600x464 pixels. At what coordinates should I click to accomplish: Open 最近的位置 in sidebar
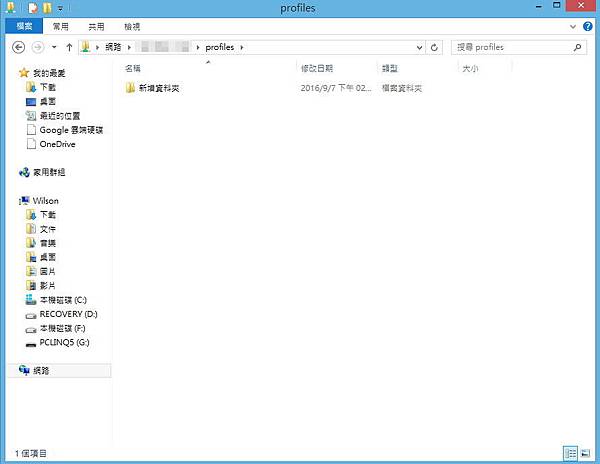click(60, 116)
